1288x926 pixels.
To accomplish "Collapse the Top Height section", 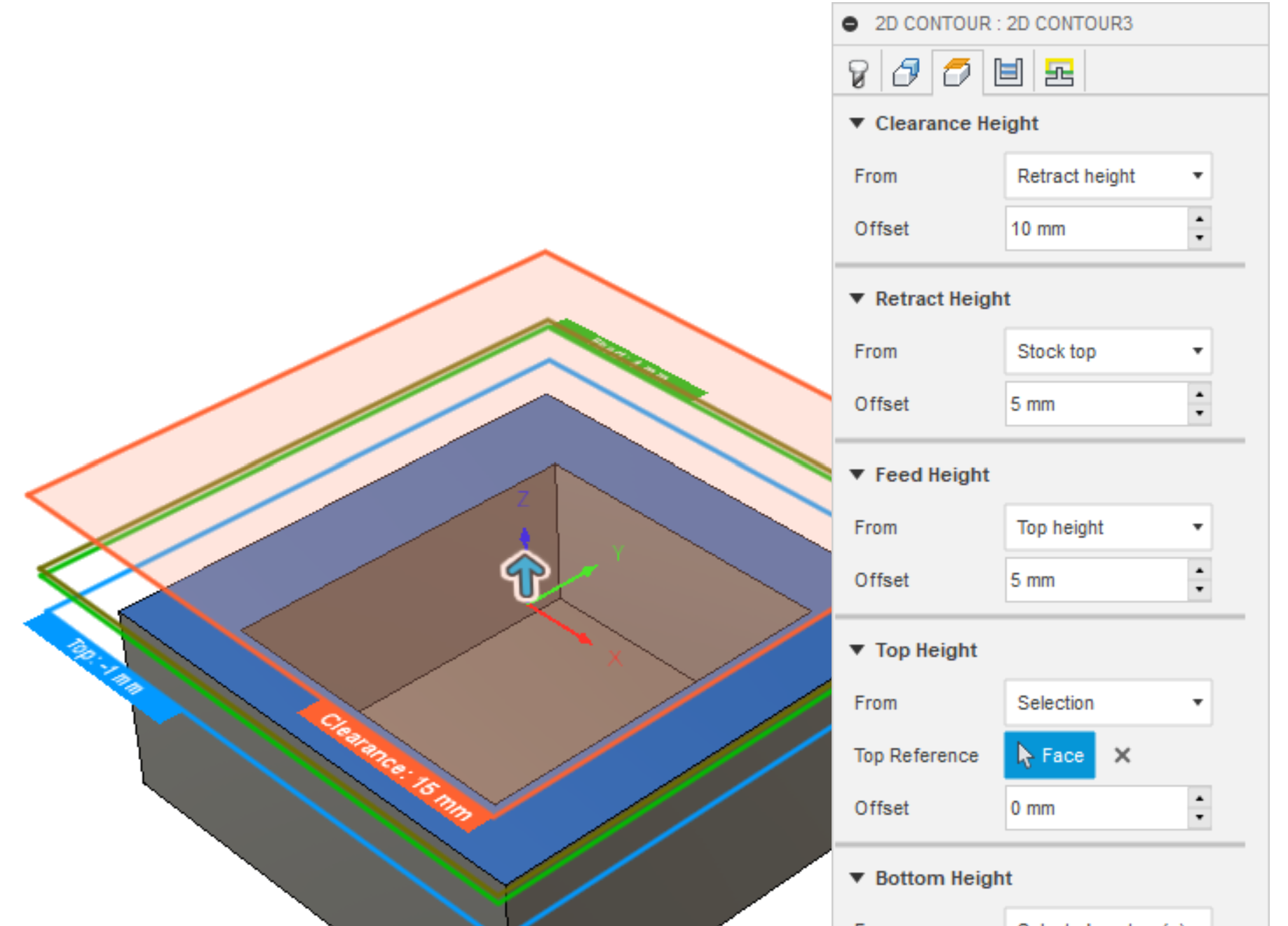I will pyautogui.click(x=856, y=650).
